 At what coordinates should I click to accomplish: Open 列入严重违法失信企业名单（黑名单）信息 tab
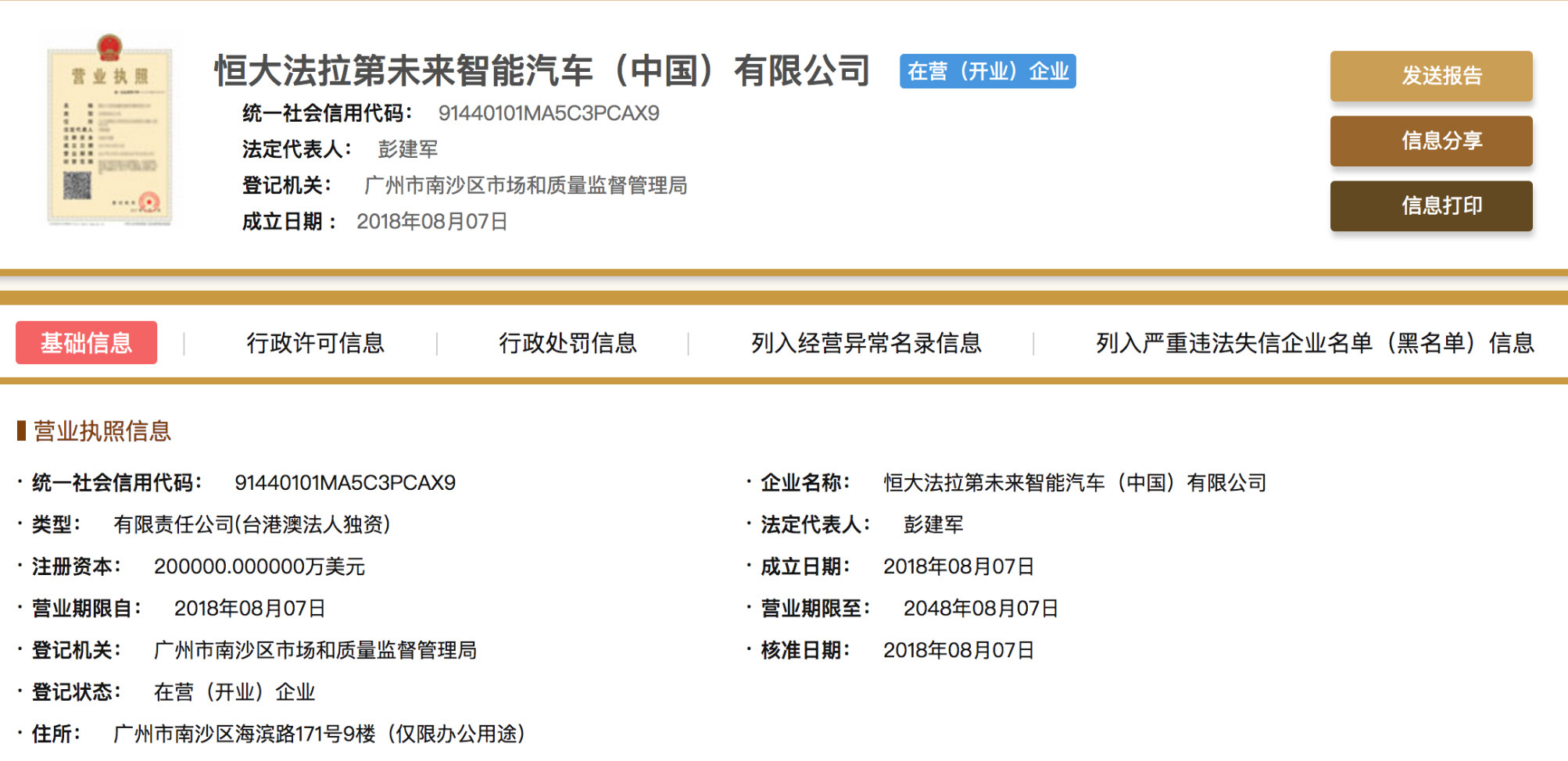coord(1315,343)
